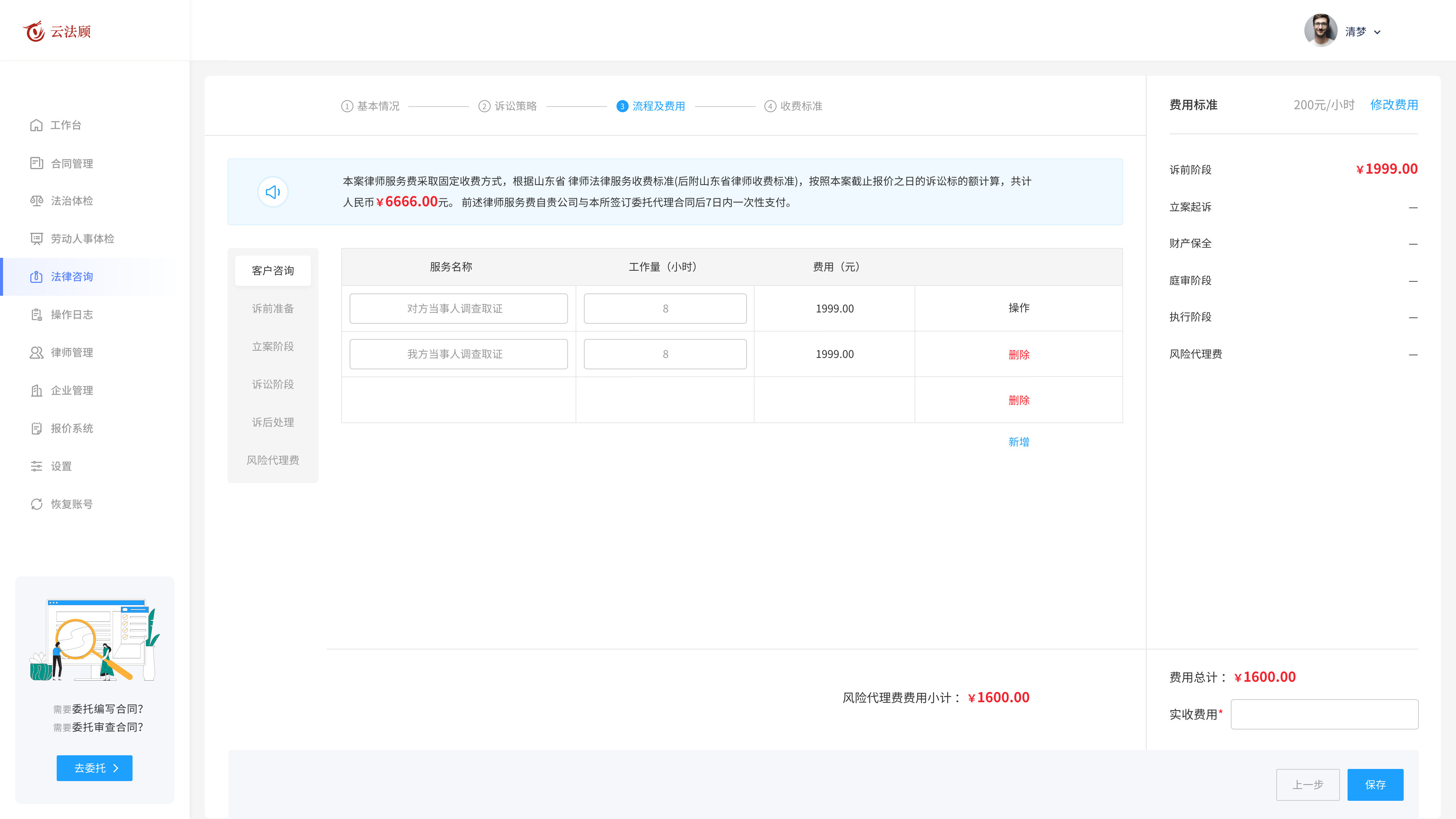This screenshot has width=1456, height=819.
Task: Click the 风险代理费费用小计 ¥1600.00 amount
Action: coord(999,697)
